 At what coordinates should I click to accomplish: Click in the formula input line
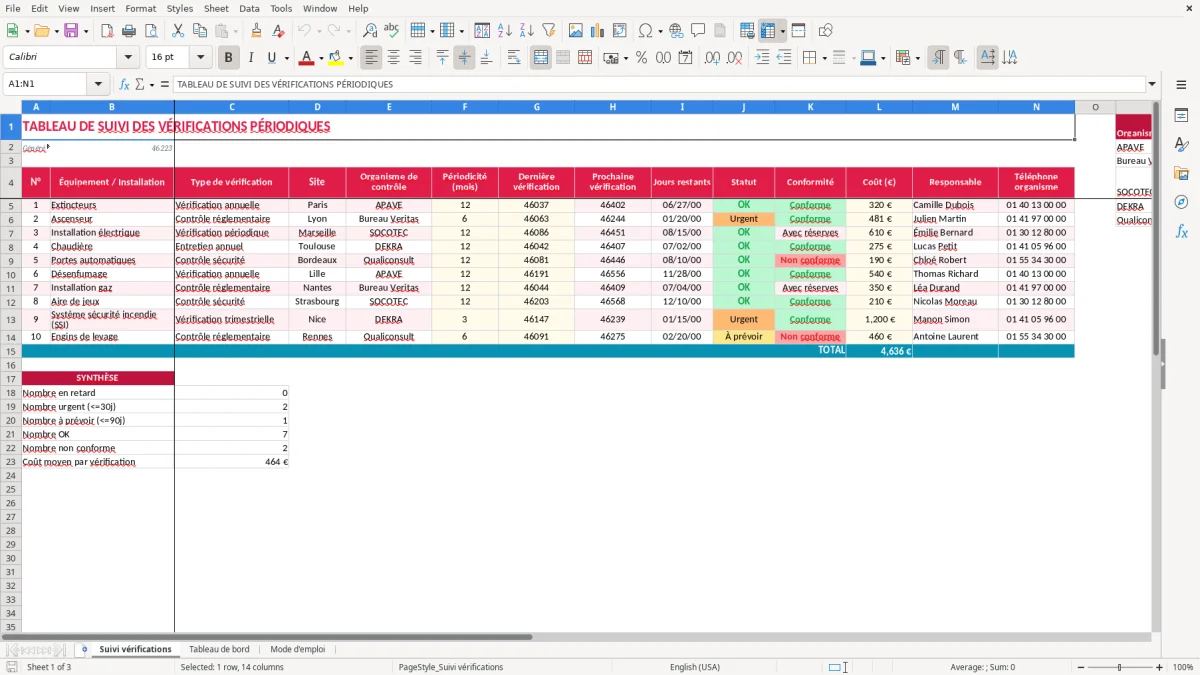coord(659,85)
